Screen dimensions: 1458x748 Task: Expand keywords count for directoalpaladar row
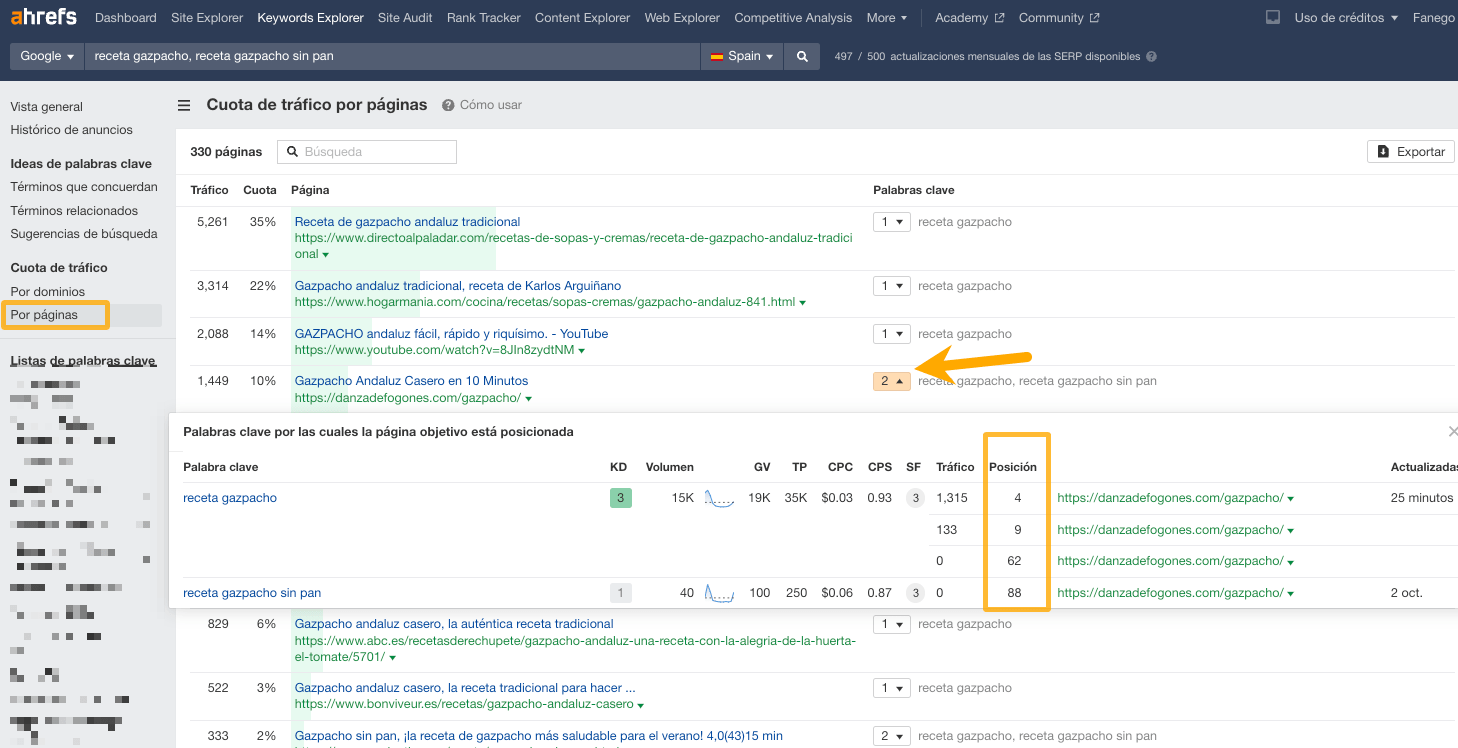pos(891,222)
